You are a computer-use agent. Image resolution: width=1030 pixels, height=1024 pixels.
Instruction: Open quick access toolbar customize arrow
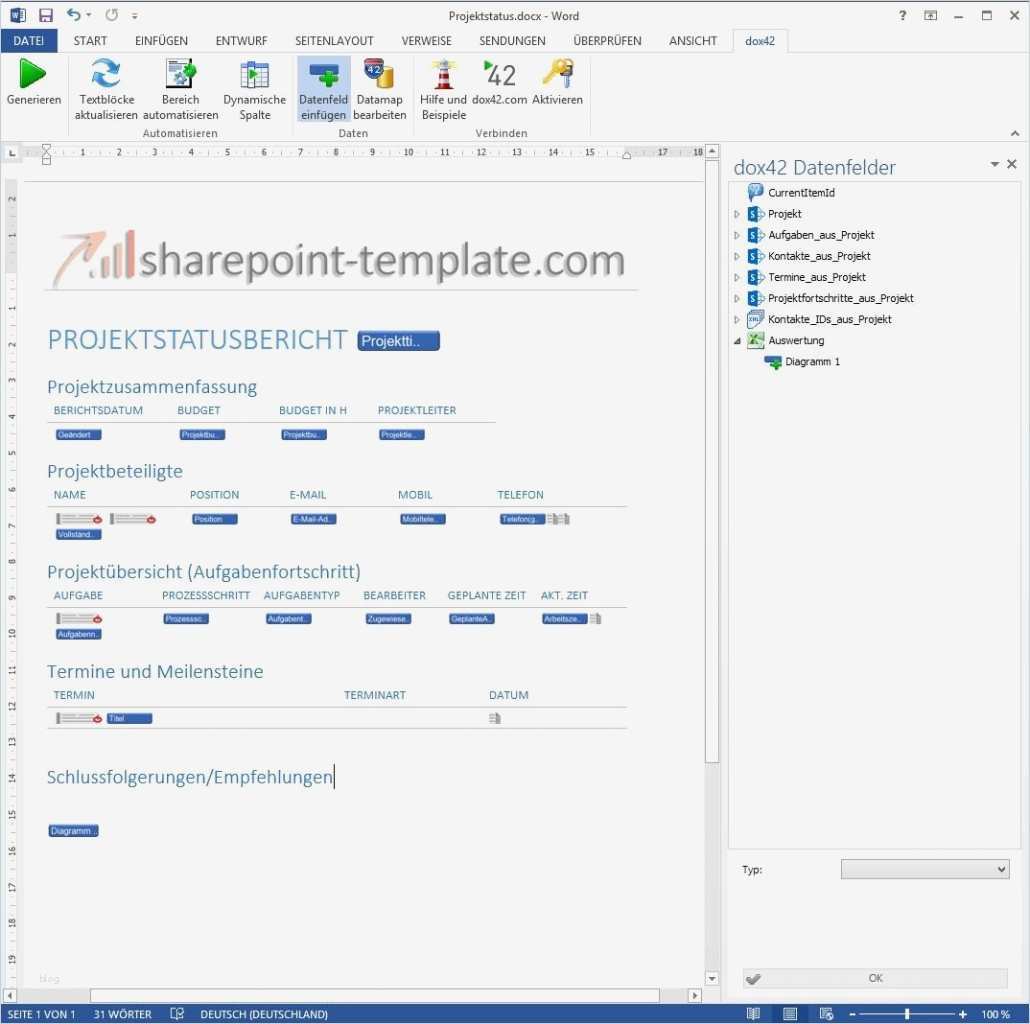(x=134, y=15)
